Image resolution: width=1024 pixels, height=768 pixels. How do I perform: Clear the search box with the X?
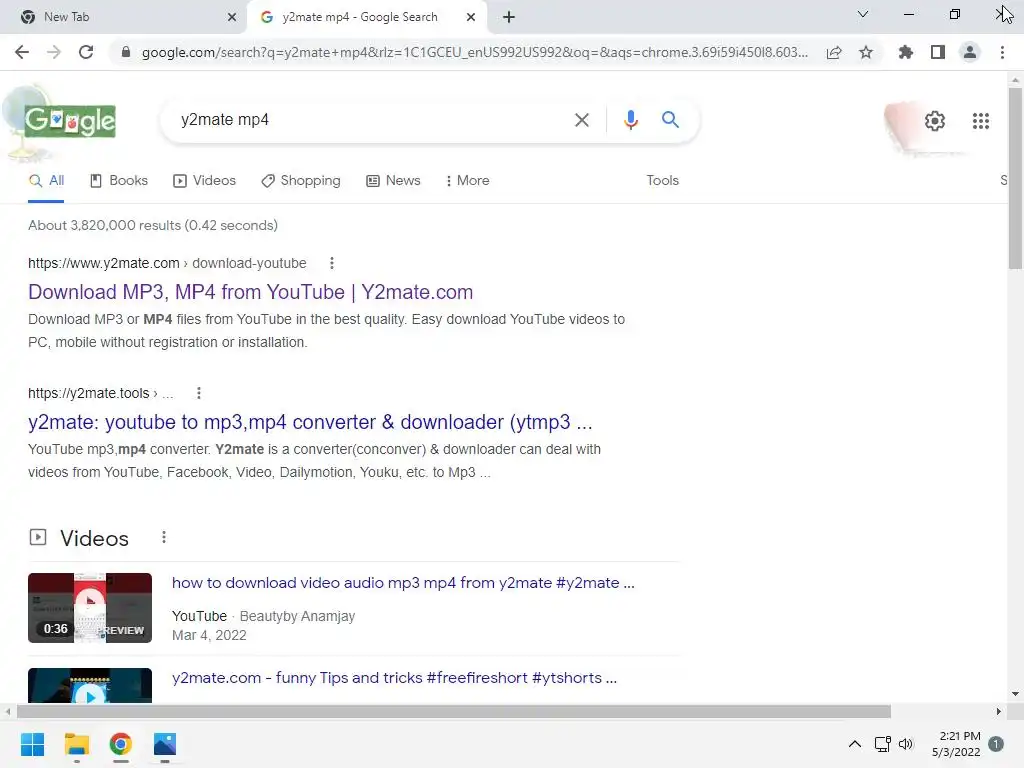[581, 120]
